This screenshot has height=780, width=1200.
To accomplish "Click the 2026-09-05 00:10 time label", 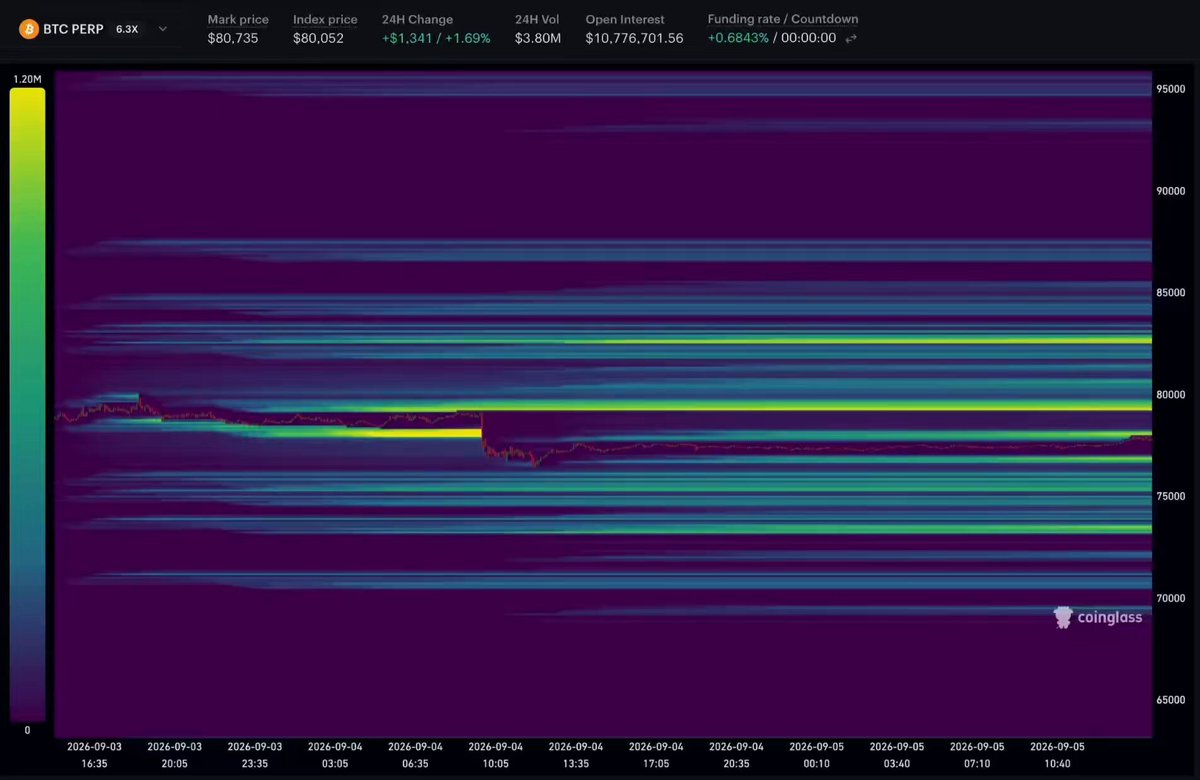I will 816,755.
